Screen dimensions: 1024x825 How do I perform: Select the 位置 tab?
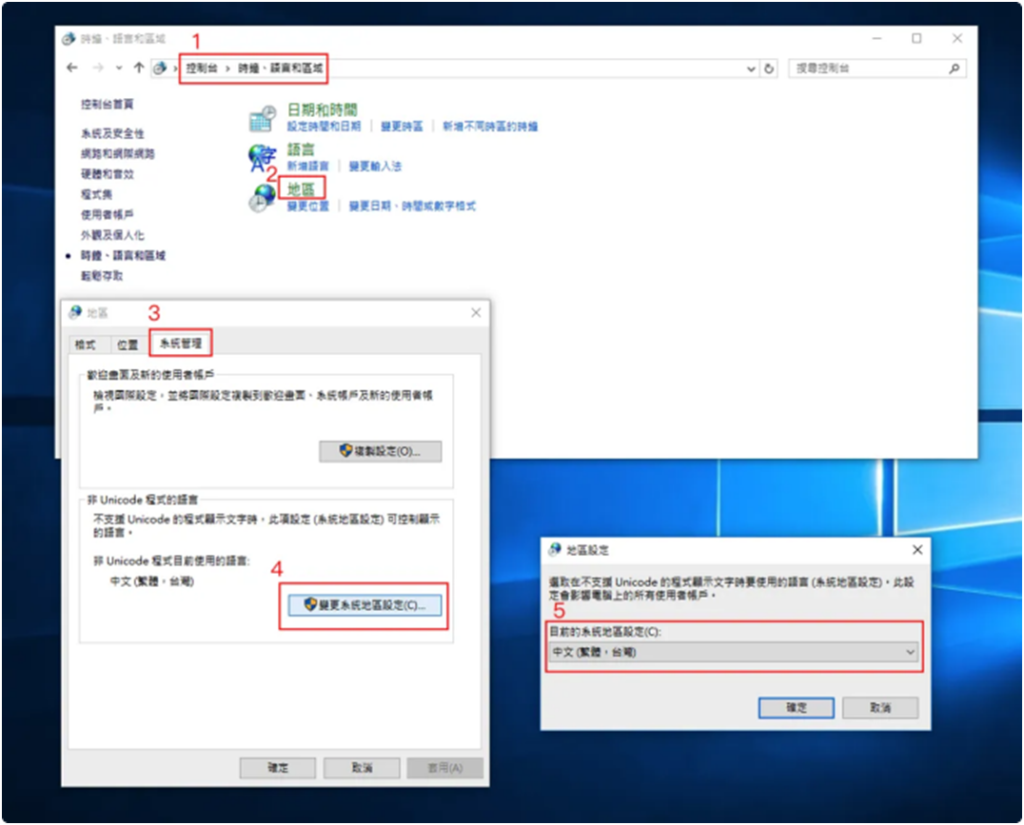coord(127,344)
